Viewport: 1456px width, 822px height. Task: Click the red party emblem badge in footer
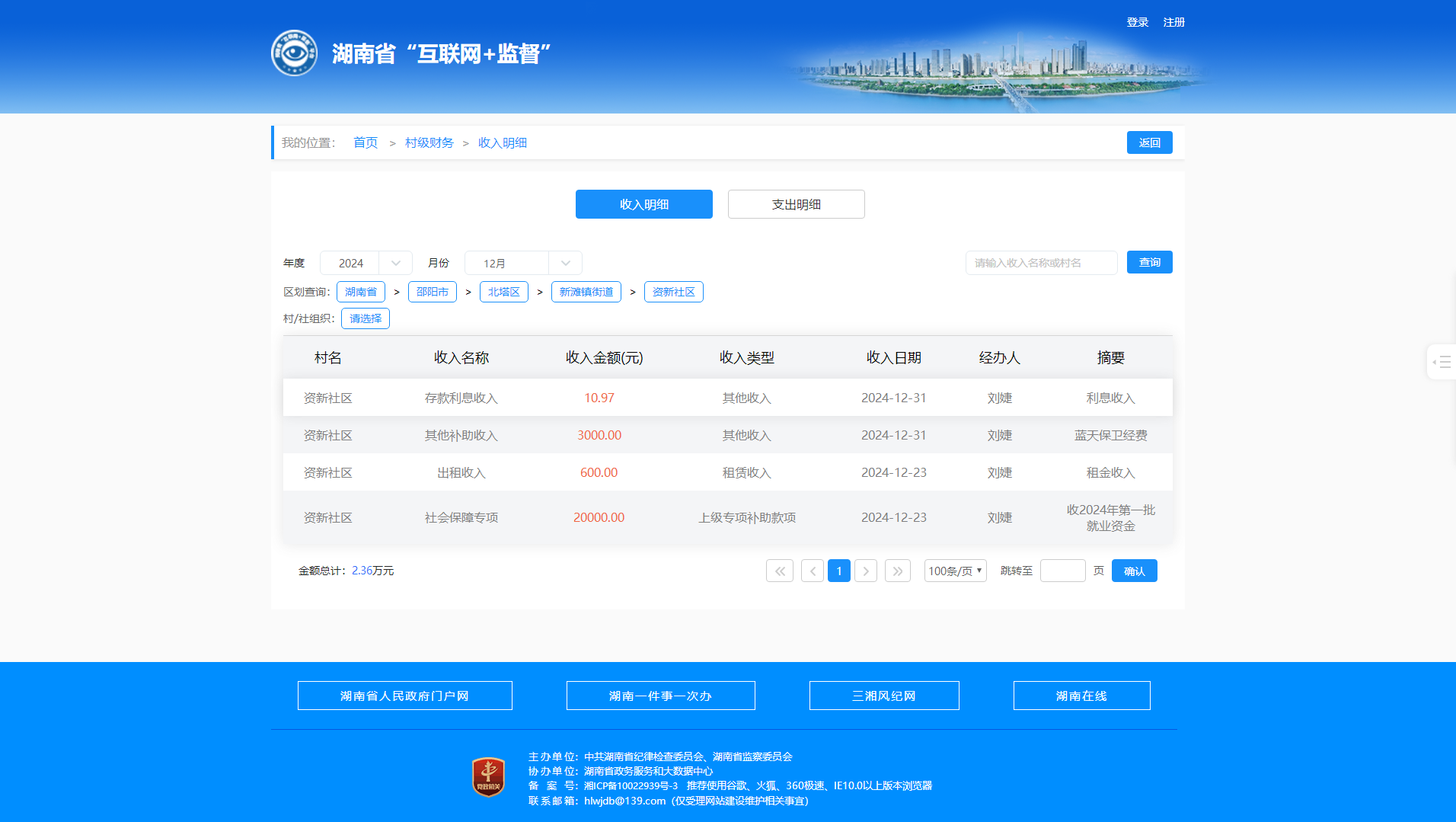(x=488, y=777)
